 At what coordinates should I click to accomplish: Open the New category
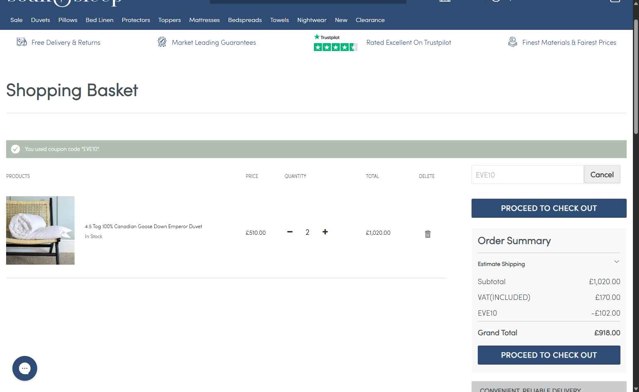point(341,20)
